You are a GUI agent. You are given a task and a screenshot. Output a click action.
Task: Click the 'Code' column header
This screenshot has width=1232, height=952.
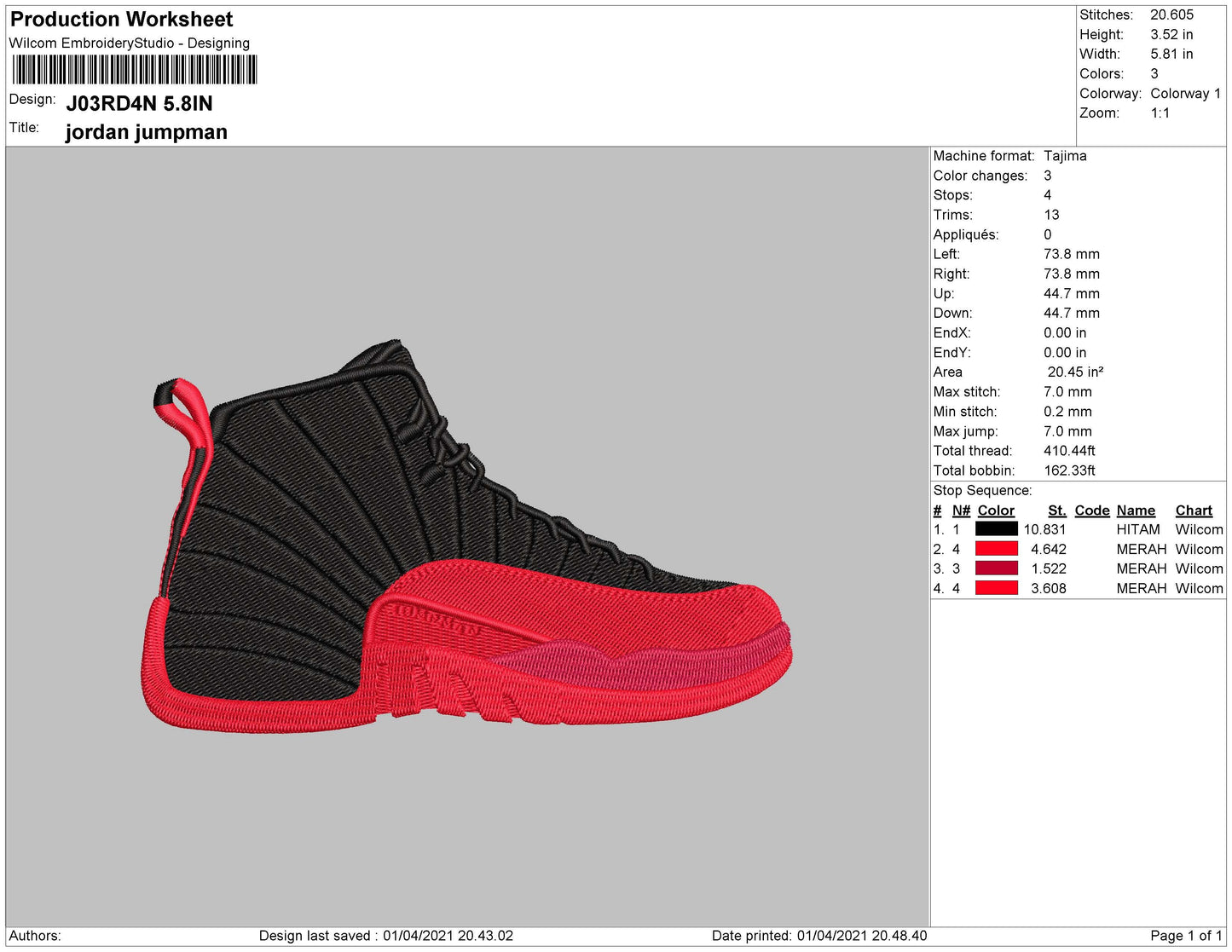(x=1092, y=511)
